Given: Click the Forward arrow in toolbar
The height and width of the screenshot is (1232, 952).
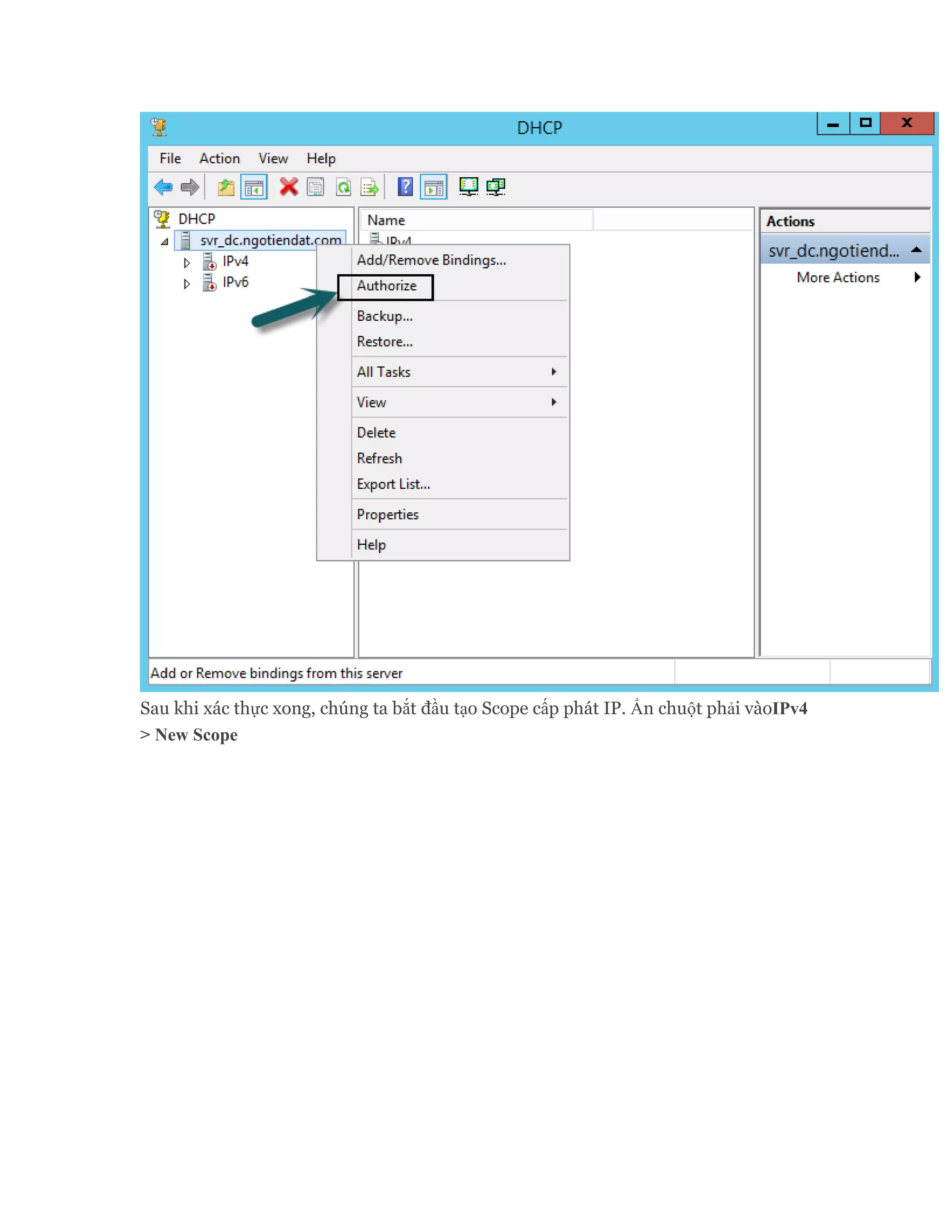Looking at the screenshot, I should 190,187.
